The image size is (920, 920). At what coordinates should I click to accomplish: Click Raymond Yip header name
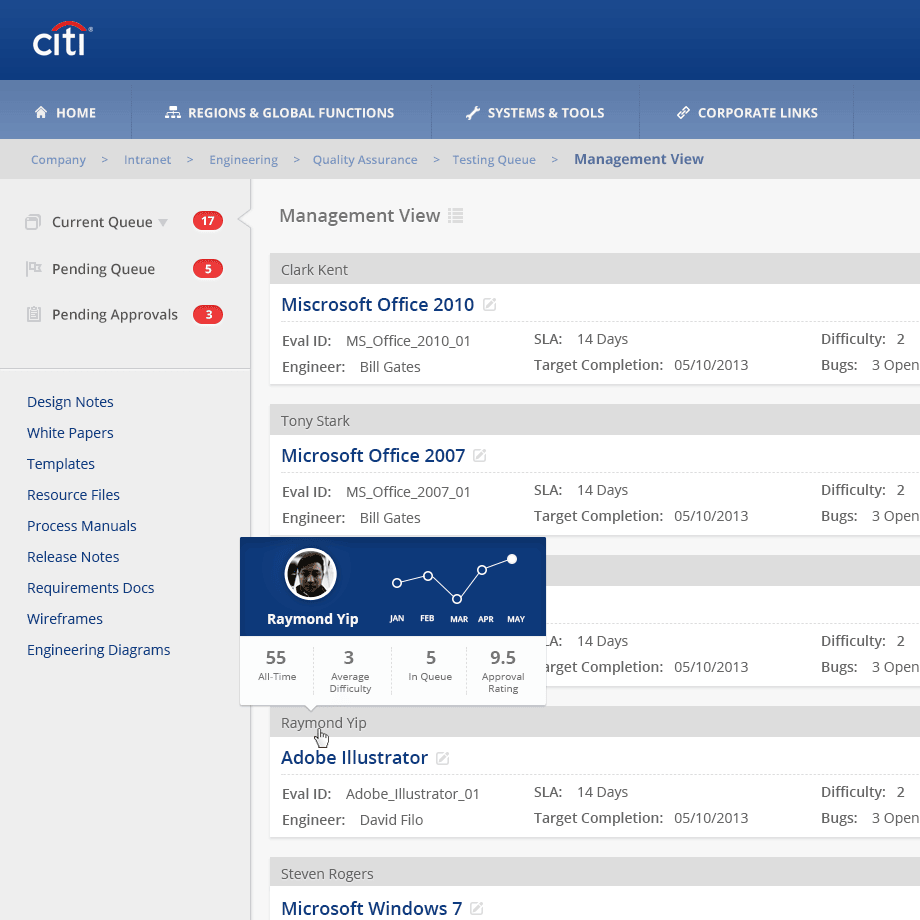pyautogui.click(x=323, y=723)
